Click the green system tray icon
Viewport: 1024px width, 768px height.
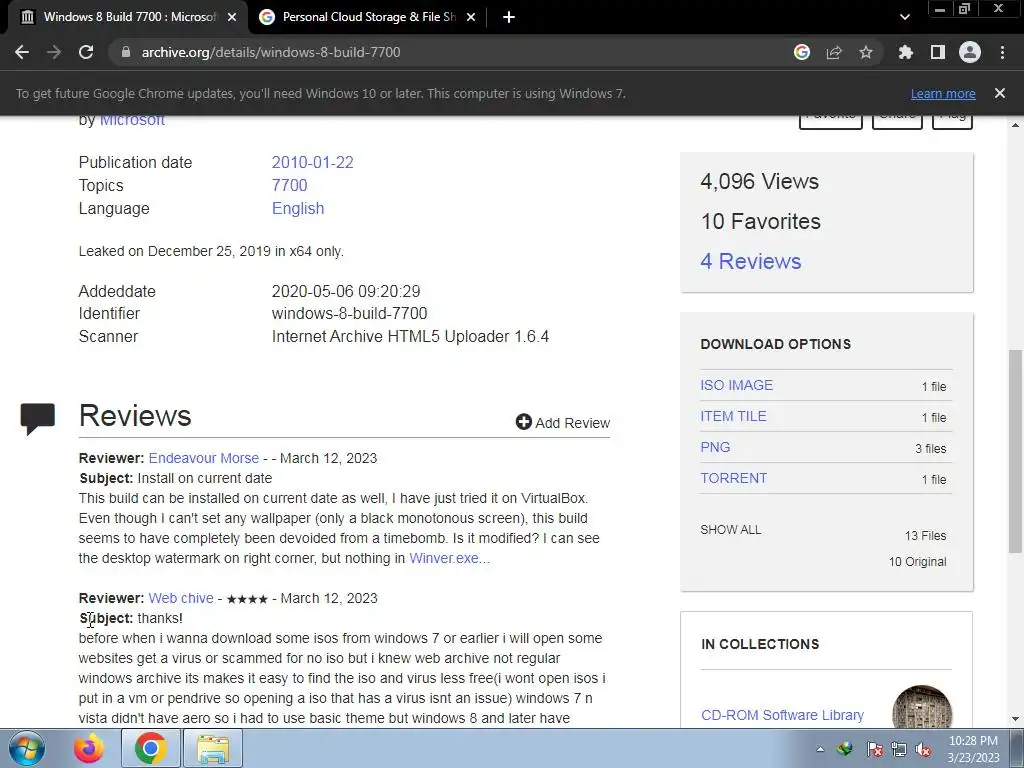coord(847,749)
